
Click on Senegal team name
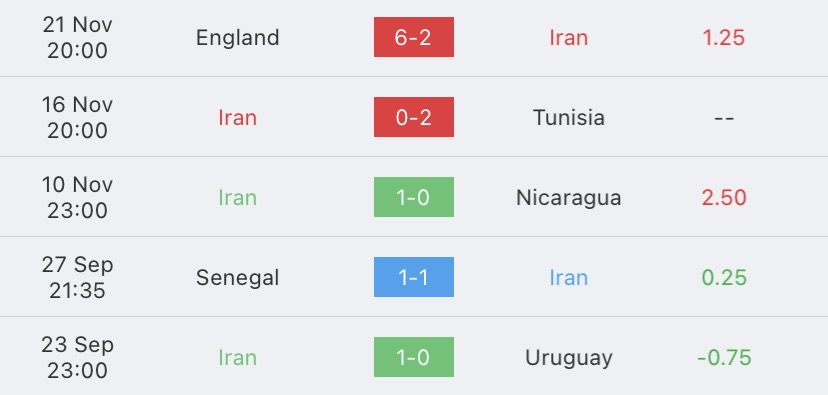click(x=238, y=278)
